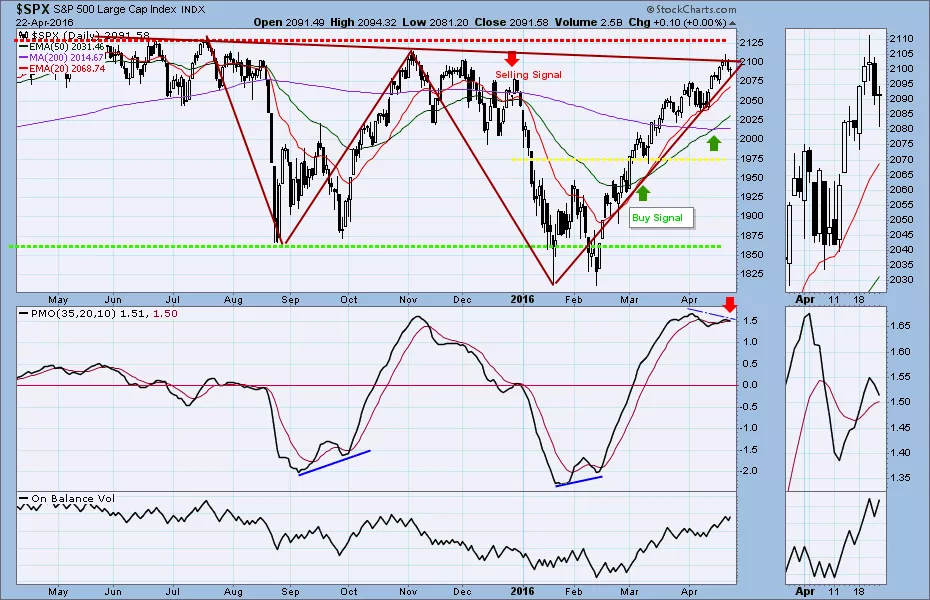Click the green dotted support line near 1860

300,246
